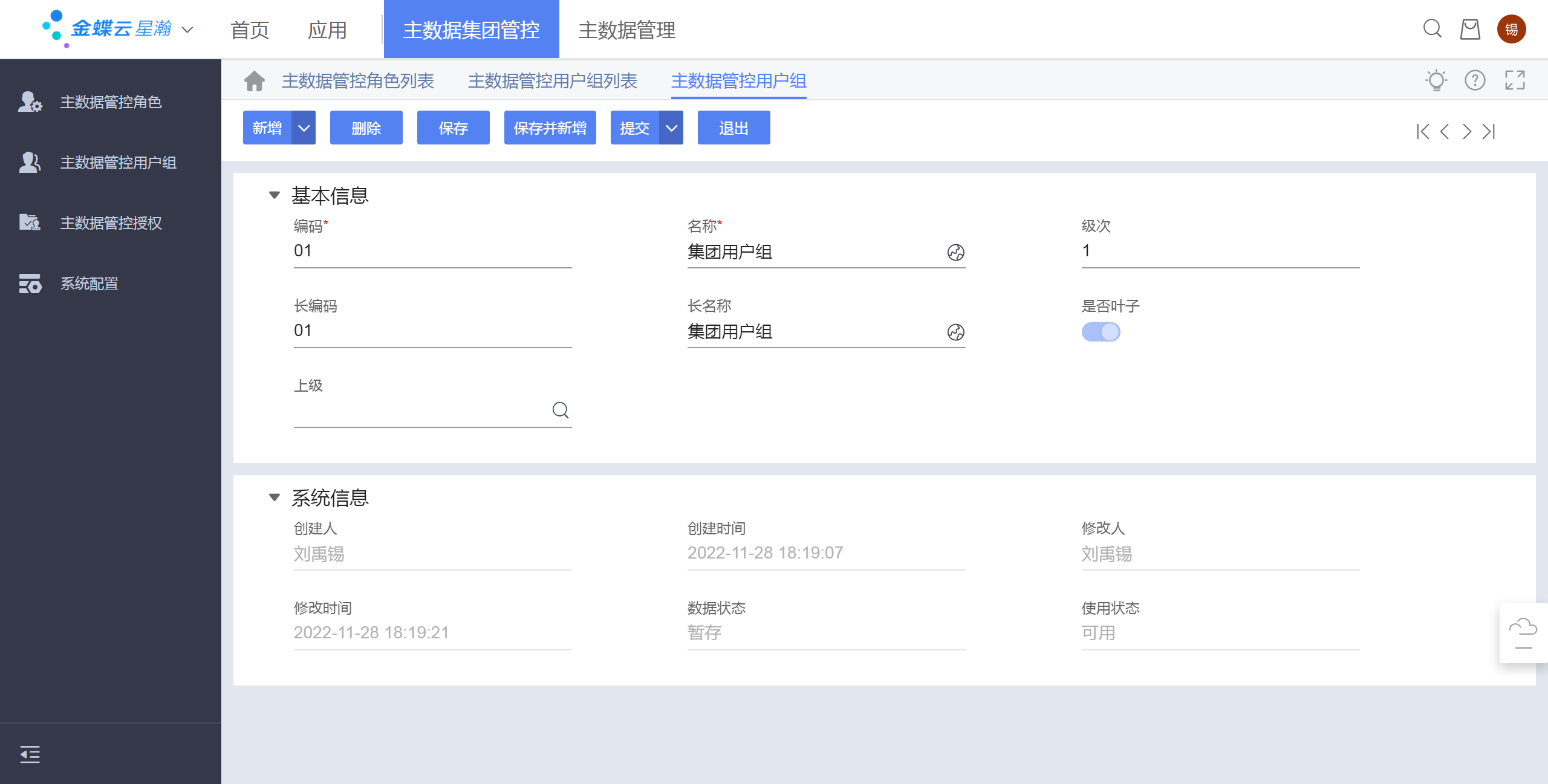Open 应用 in the top menu
Image resolution: width=1548 pixels, height=784 pixels.
click(327, 30)
